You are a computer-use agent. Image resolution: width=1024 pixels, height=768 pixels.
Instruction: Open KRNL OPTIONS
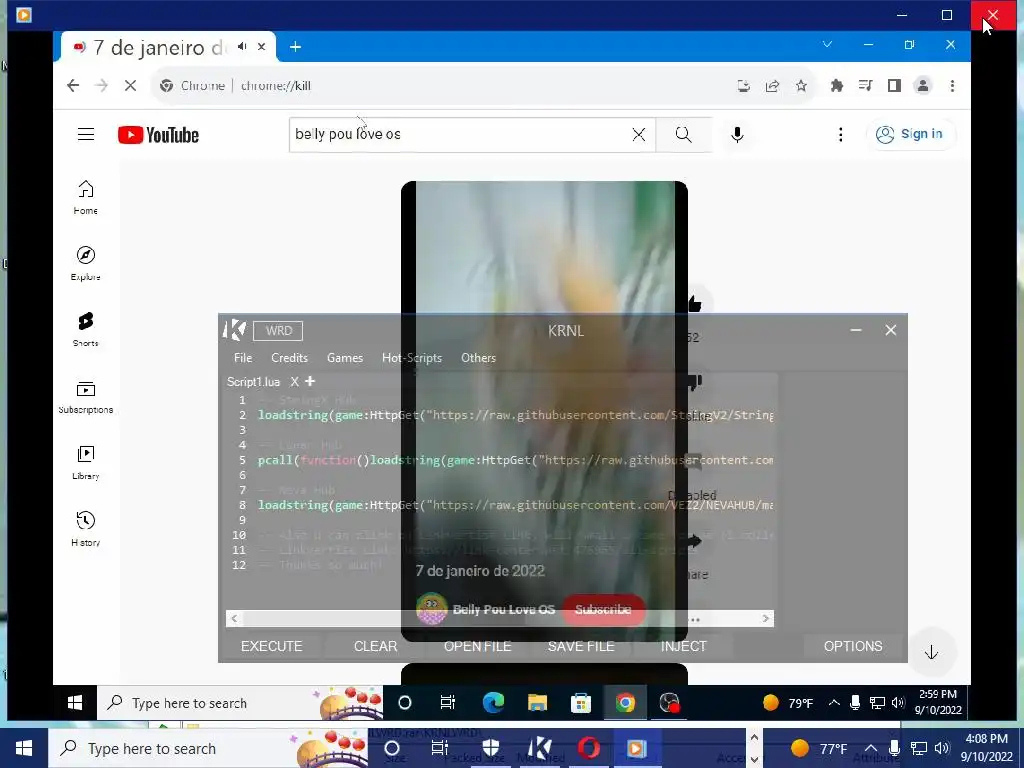pos(853,646)
